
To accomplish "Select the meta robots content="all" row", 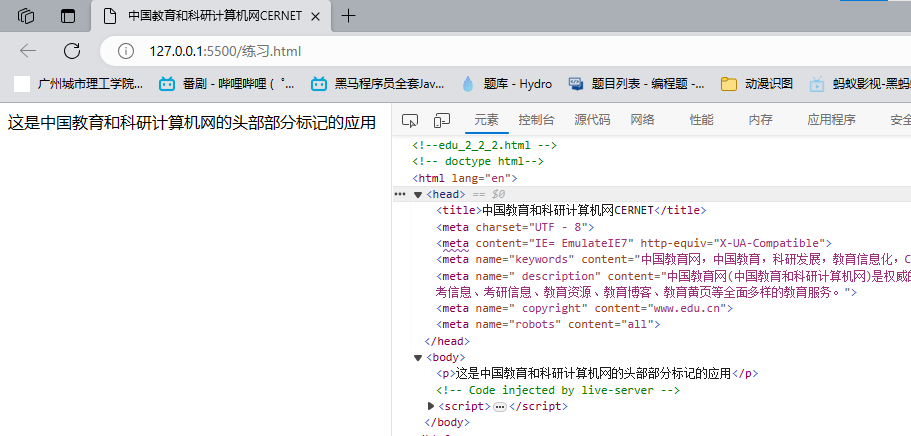I will click(x=548, y=324).
